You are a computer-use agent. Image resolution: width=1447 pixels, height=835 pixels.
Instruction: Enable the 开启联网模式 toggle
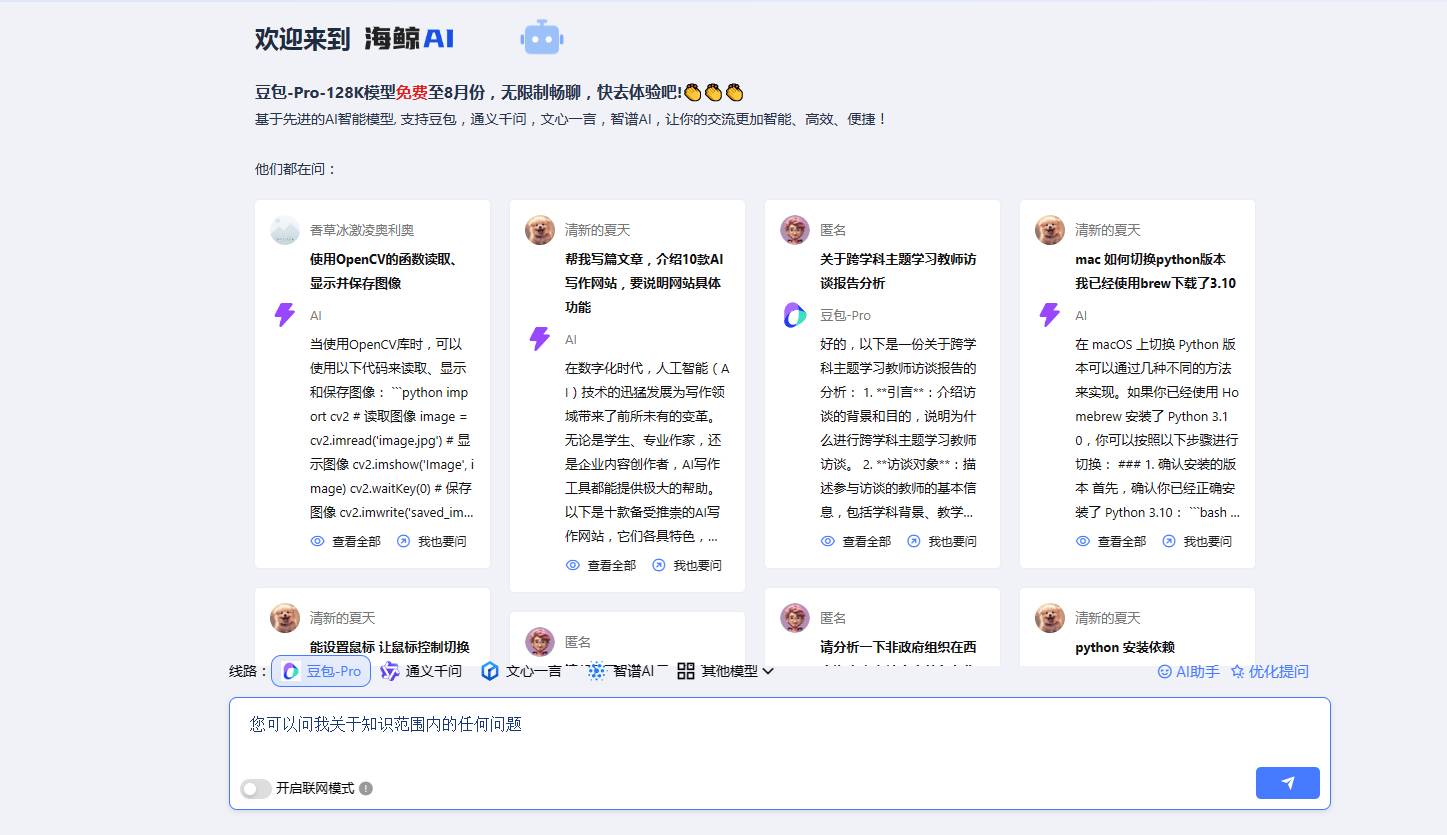[256, 788]
